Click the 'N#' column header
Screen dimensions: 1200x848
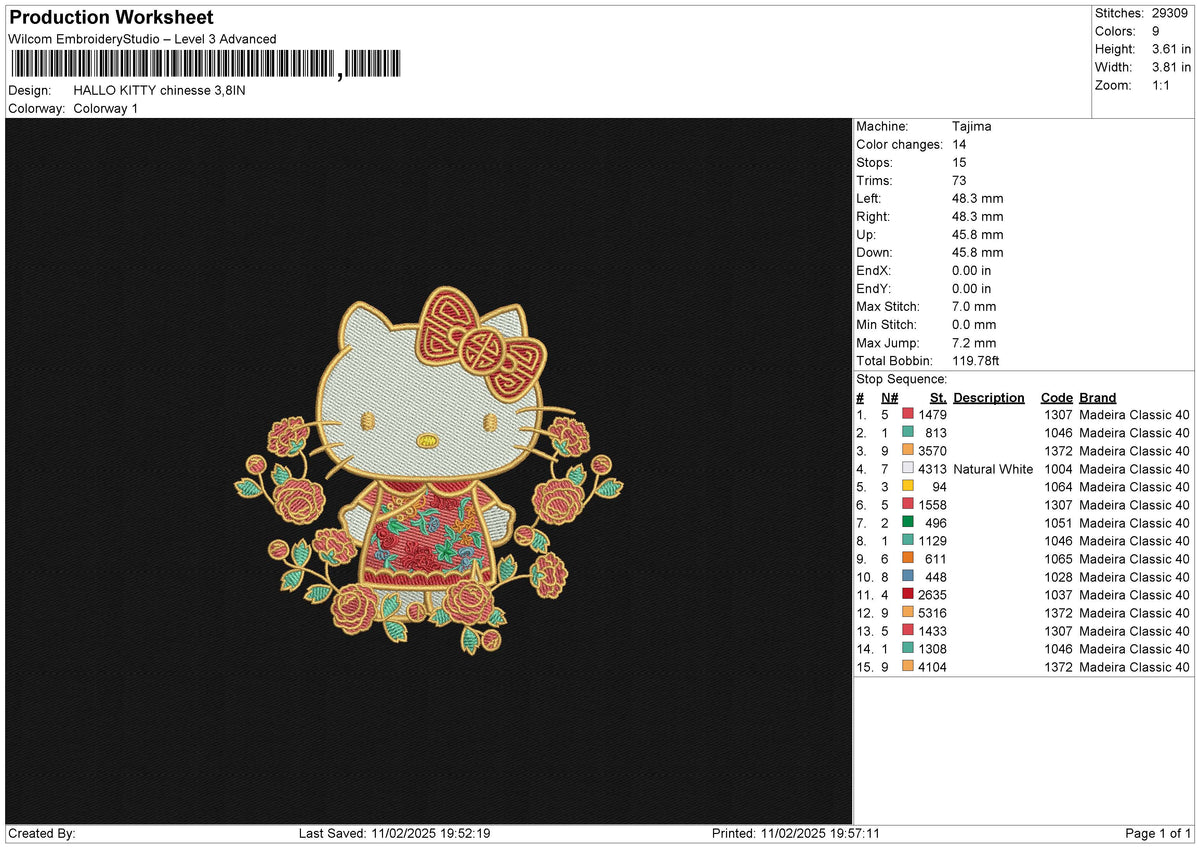889,397
